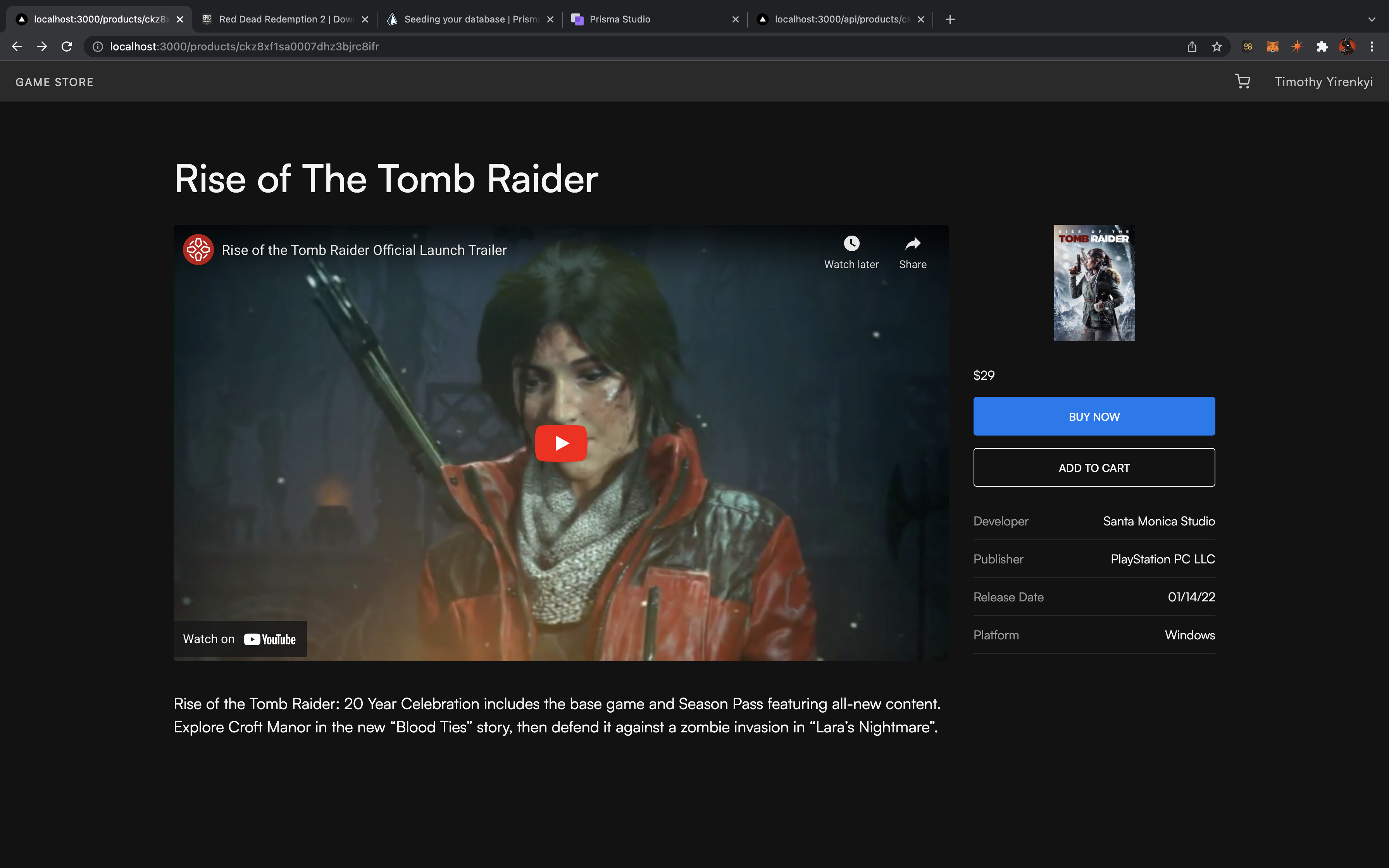1389x868 pixels.
Task: Open the Extensions puzzle icon
Action: point(1322,46)
